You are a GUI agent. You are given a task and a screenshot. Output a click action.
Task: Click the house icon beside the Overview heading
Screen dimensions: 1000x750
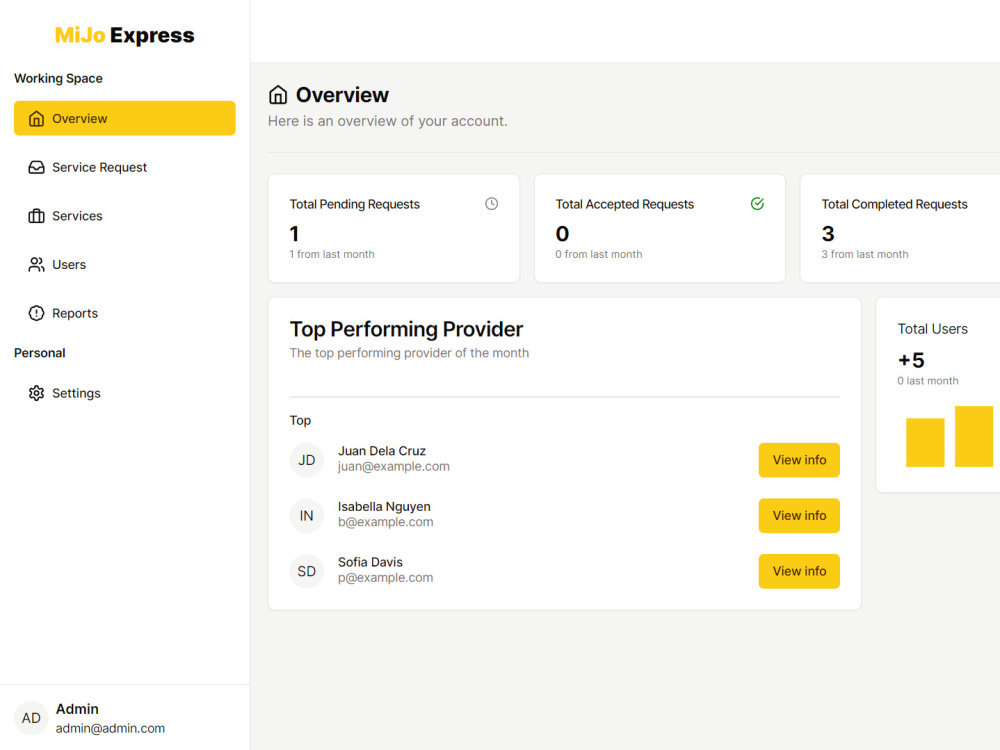coord(277,93)
